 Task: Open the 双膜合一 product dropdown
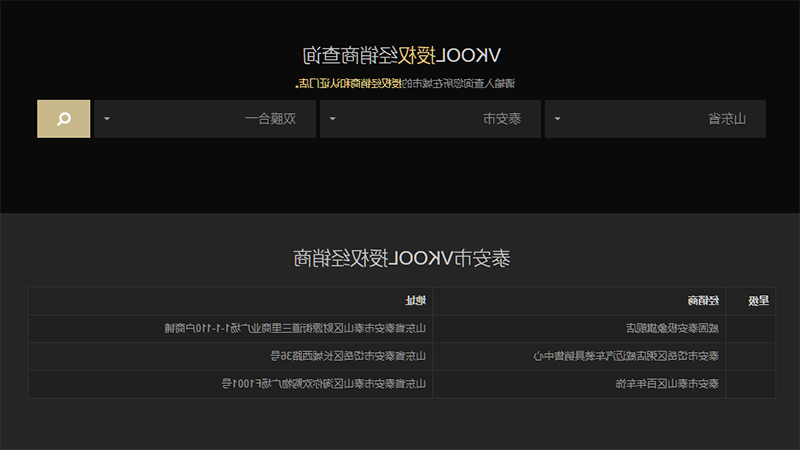(x=205, y=119)
